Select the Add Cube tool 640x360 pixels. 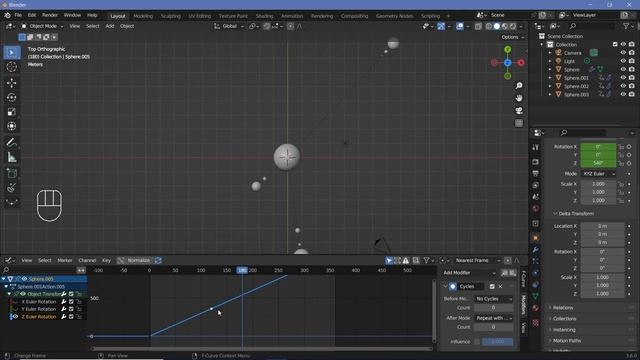[x=11, y=173]
